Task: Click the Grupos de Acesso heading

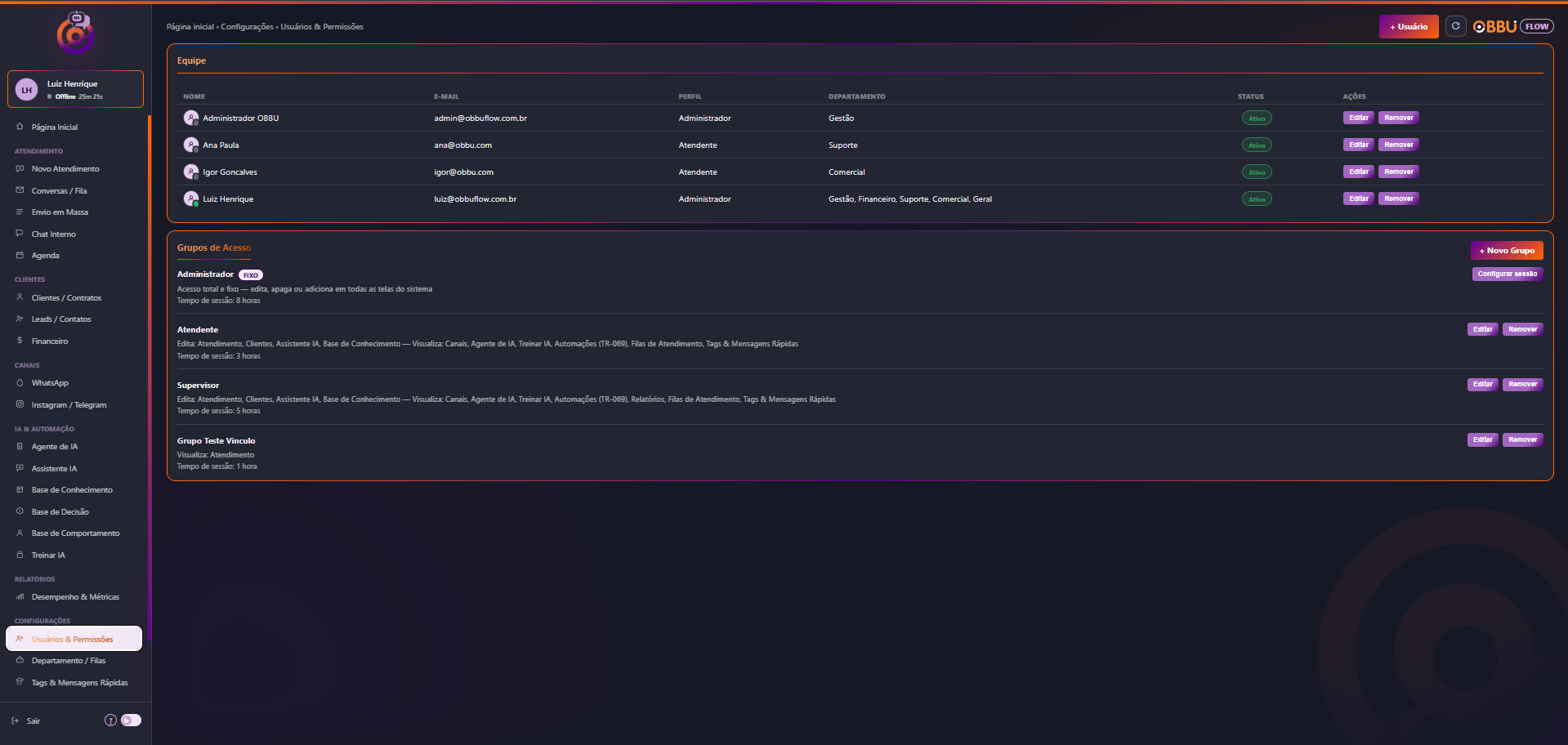Action: tap(214, 248)
